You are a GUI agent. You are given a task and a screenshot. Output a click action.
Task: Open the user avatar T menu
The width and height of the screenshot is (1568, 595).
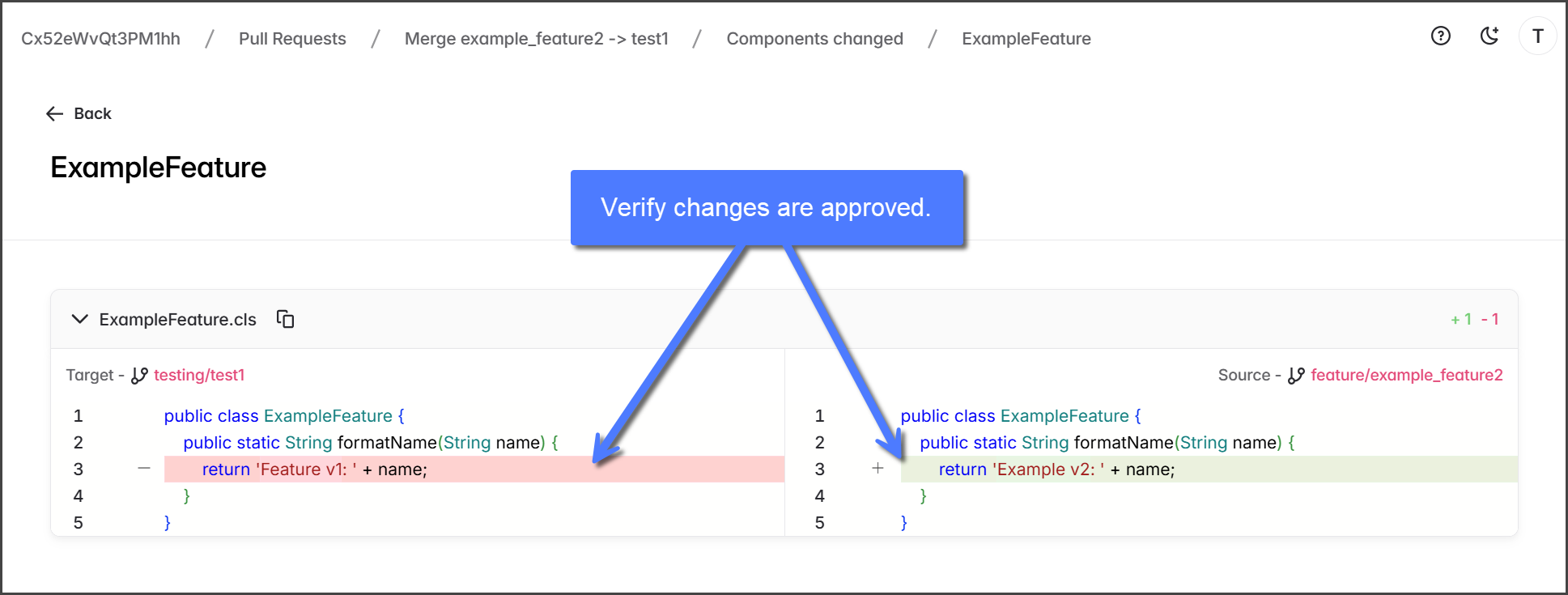1537,36
